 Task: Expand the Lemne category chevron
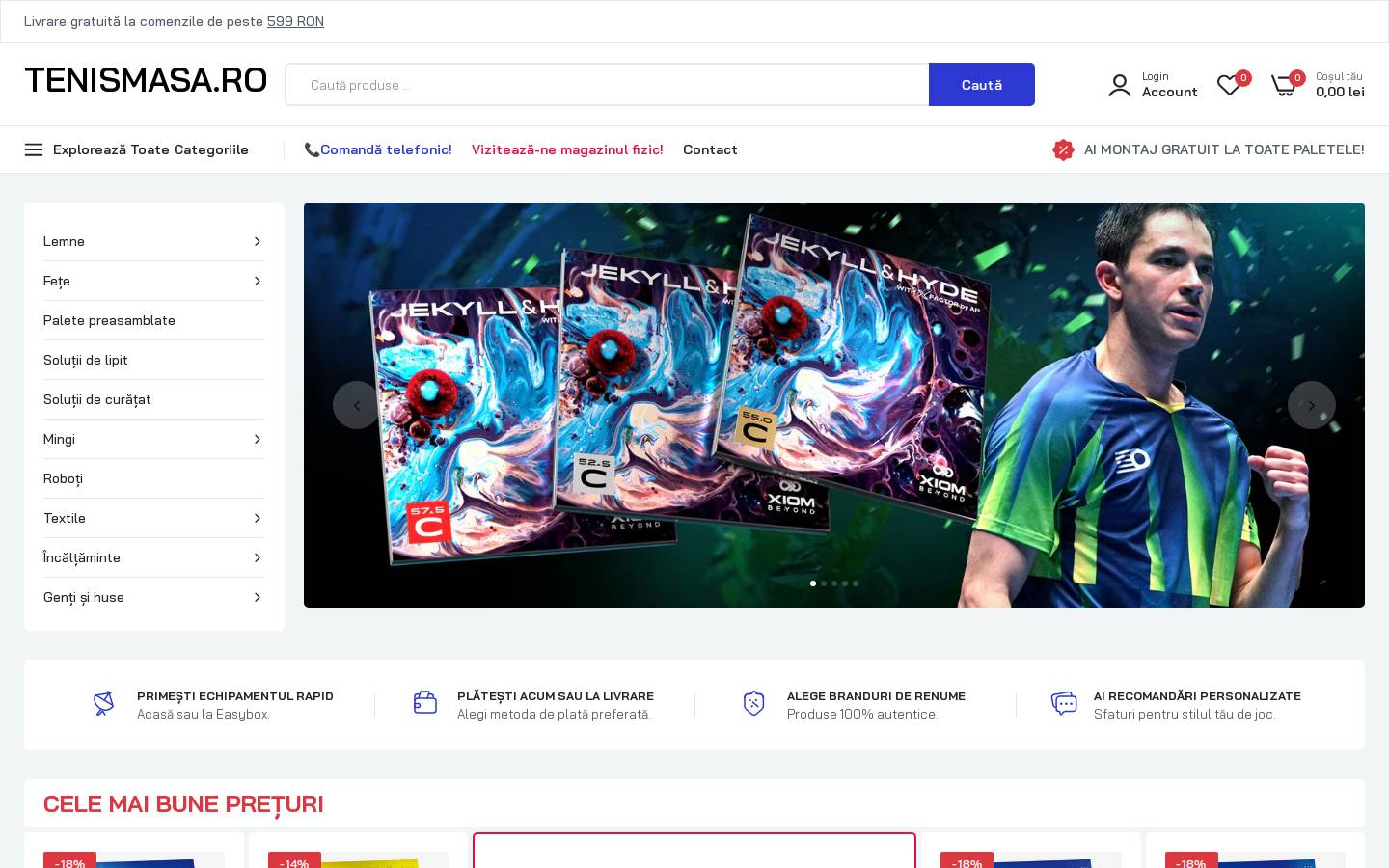pyautogui.click(x=257, y=241)
